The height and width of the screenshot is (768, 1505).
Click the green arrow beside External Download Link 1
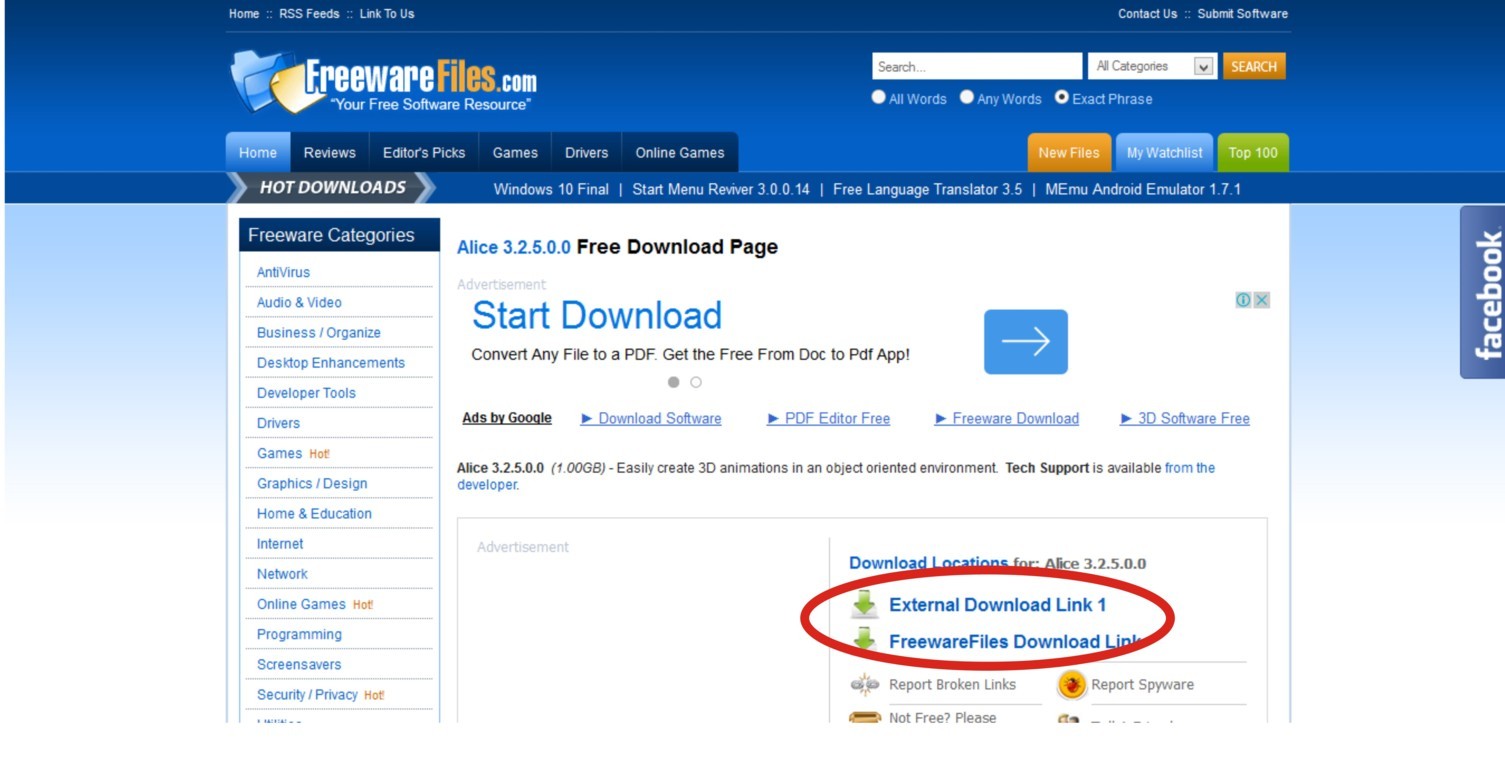(x=864, y=604)
